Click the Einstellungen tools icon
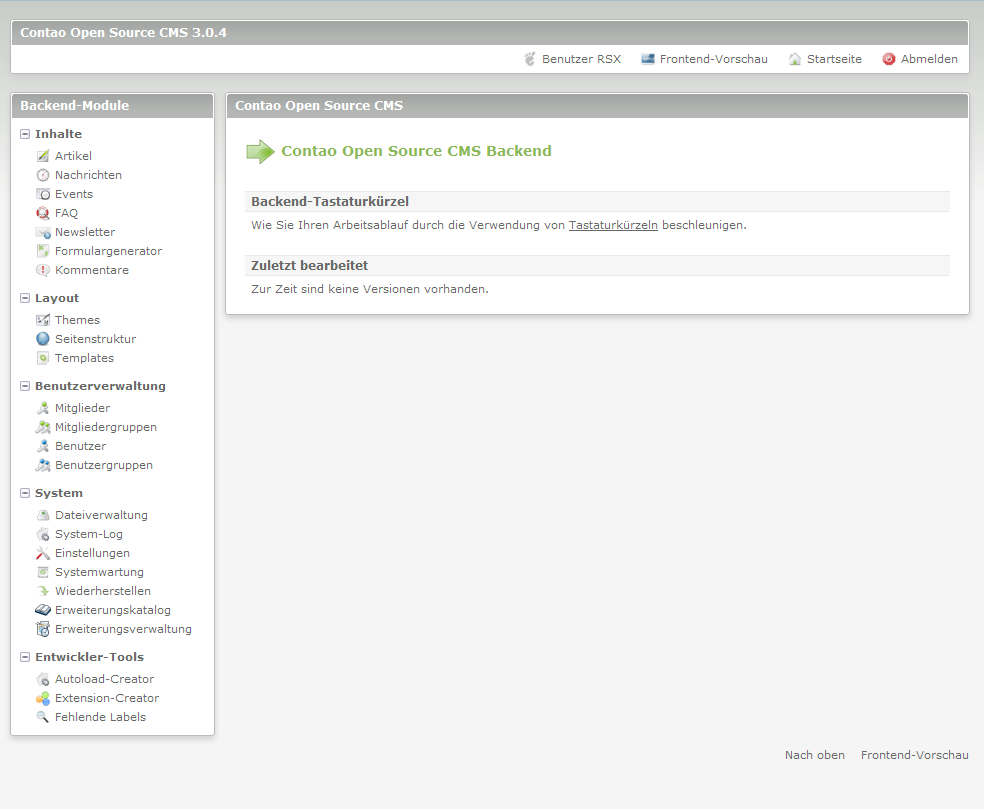 coord(43,553)
